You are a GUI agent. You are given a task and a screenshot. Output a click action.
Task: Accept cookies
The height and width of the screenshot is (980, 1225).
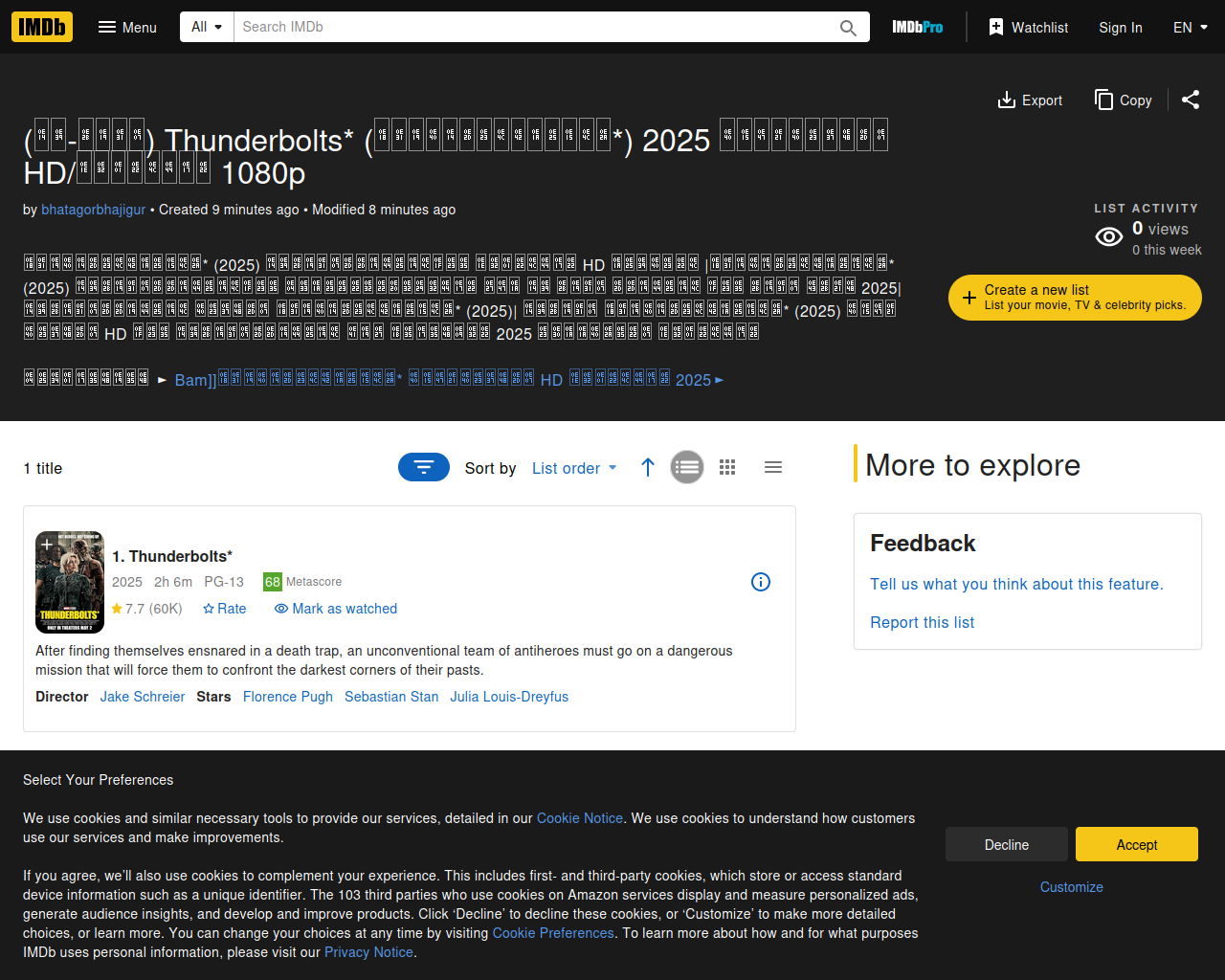click(x=1137, y=844)
